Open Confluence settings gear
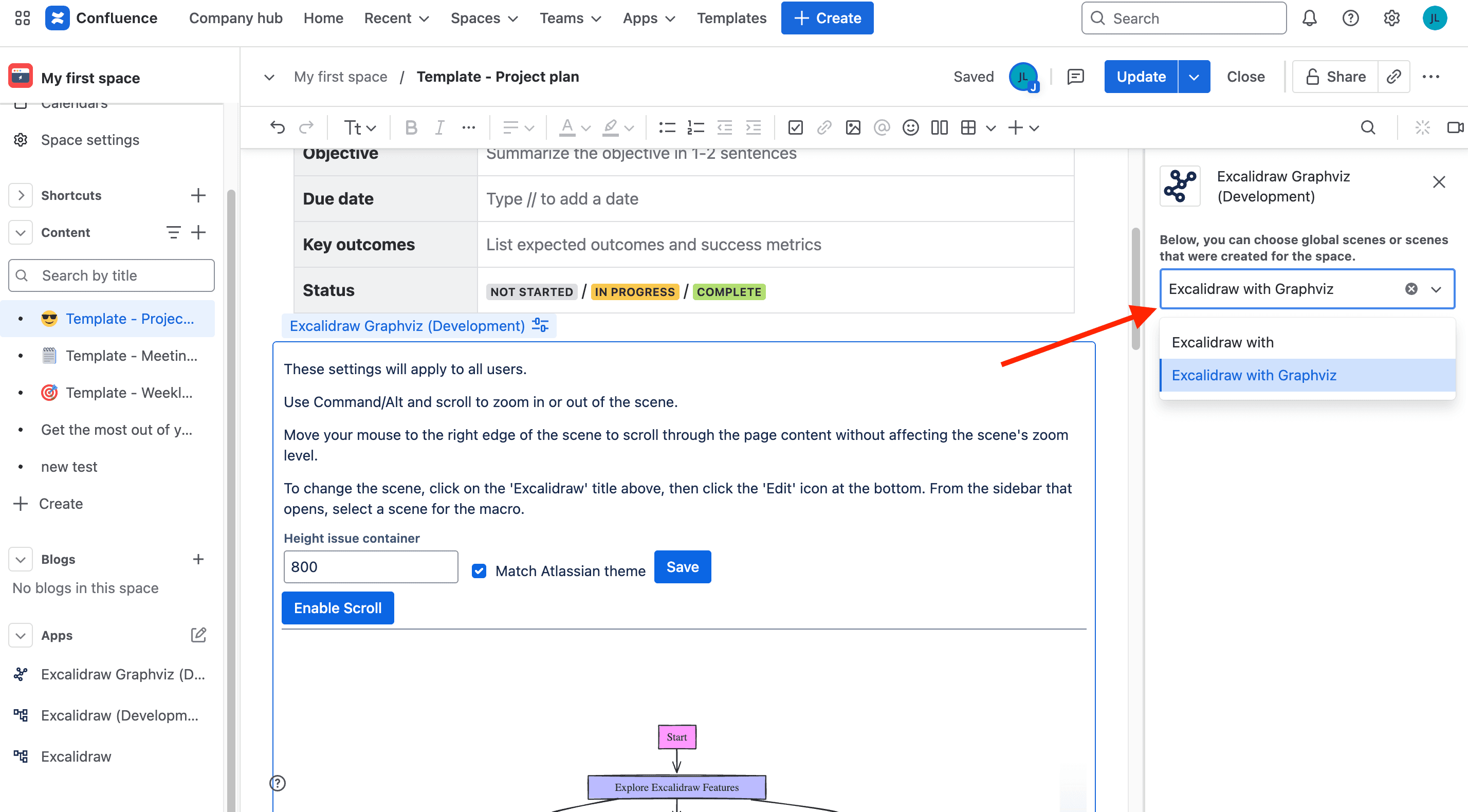Image resolution: width=1468 pixels, height=812 pixels. [x=1391, y=18]
